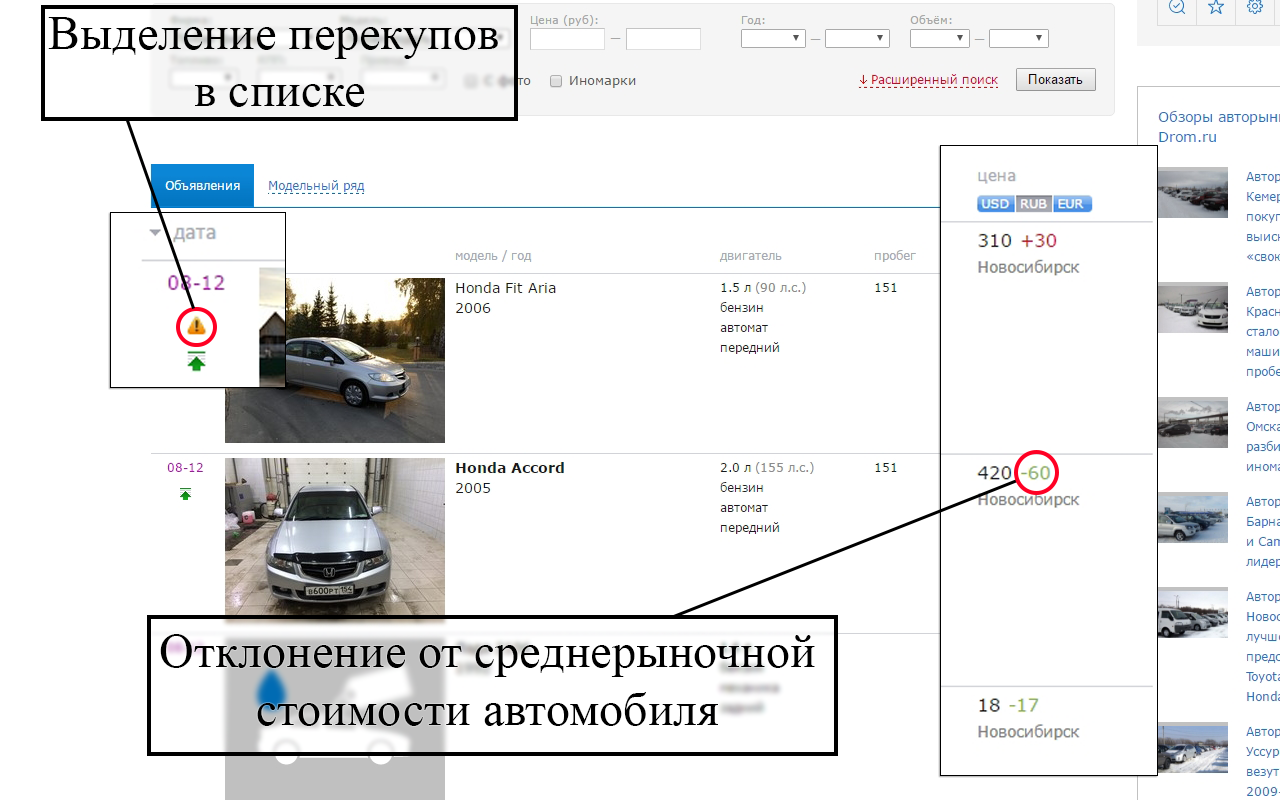Switch to the Объявления tab

click(203, 186)
